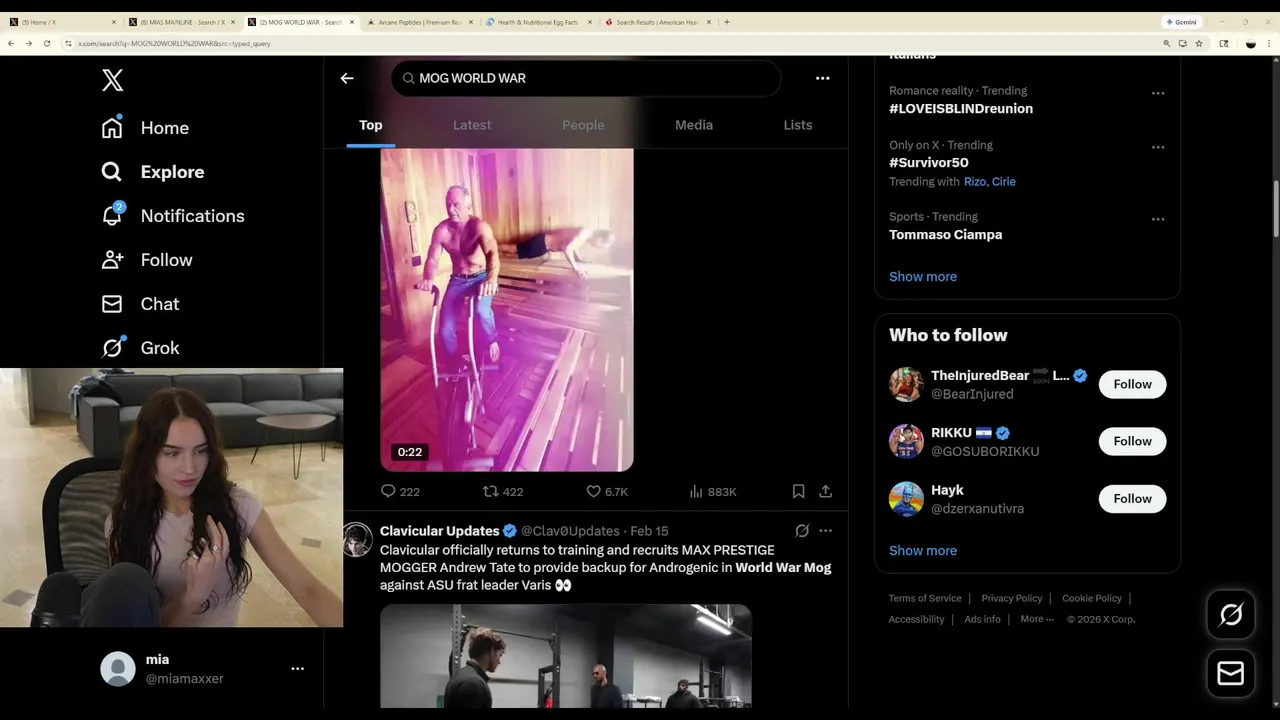Show more who to follow
1280x720 pixels.
923,550
